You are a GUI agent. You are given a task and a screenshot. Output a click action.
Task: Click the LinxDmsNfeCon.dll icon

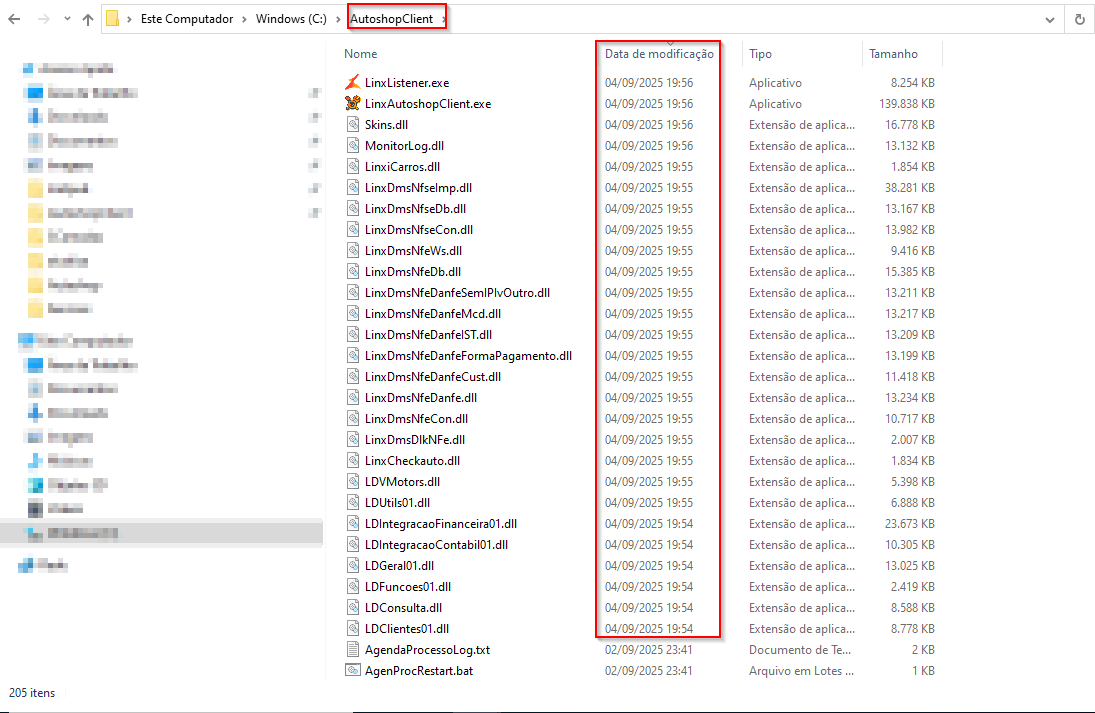tap(353, 418)
